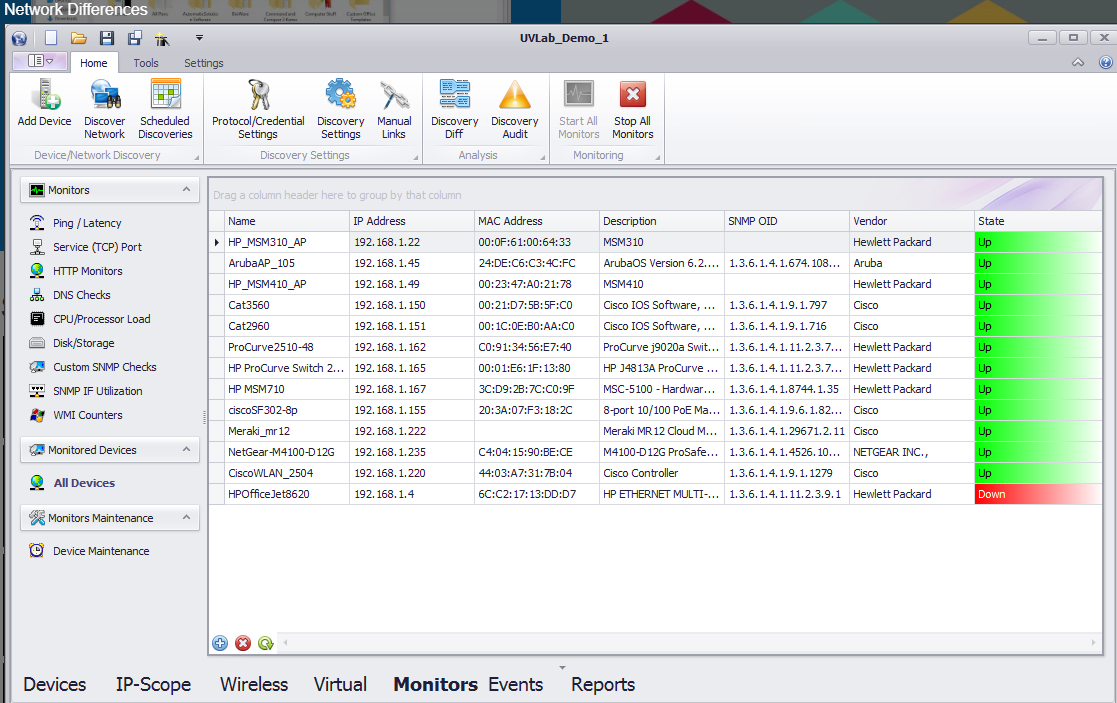Switch to the Home ribbon tab
Viewport: 1117px width, 703px height.
point(93,63)
